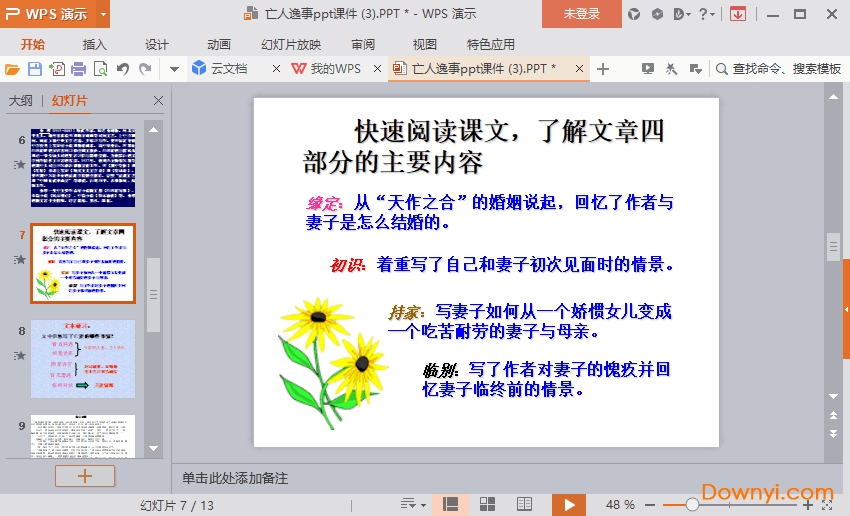Screen dimensions: 850x516
Task: Open the 插入 ribbon tab
Action: (94, 44)
